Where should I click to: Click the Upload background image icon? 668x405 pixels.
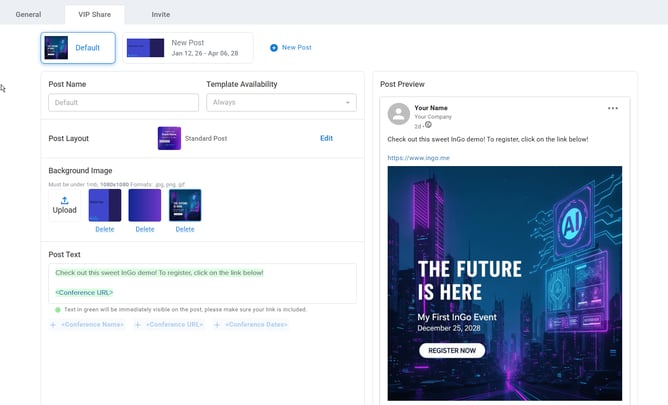(x=64, y=201)
